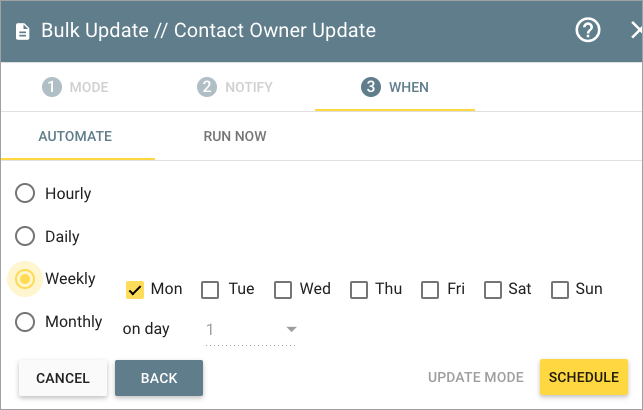Click the document icon beside Bulk Update title
The width and height of the screenshot is (643, 410).
(x=22, y=31)
